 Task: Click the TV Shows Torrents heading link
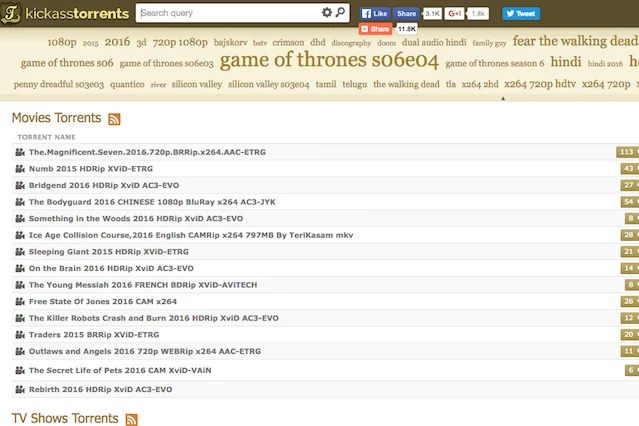pyautogui.click(x=65, y=418)
